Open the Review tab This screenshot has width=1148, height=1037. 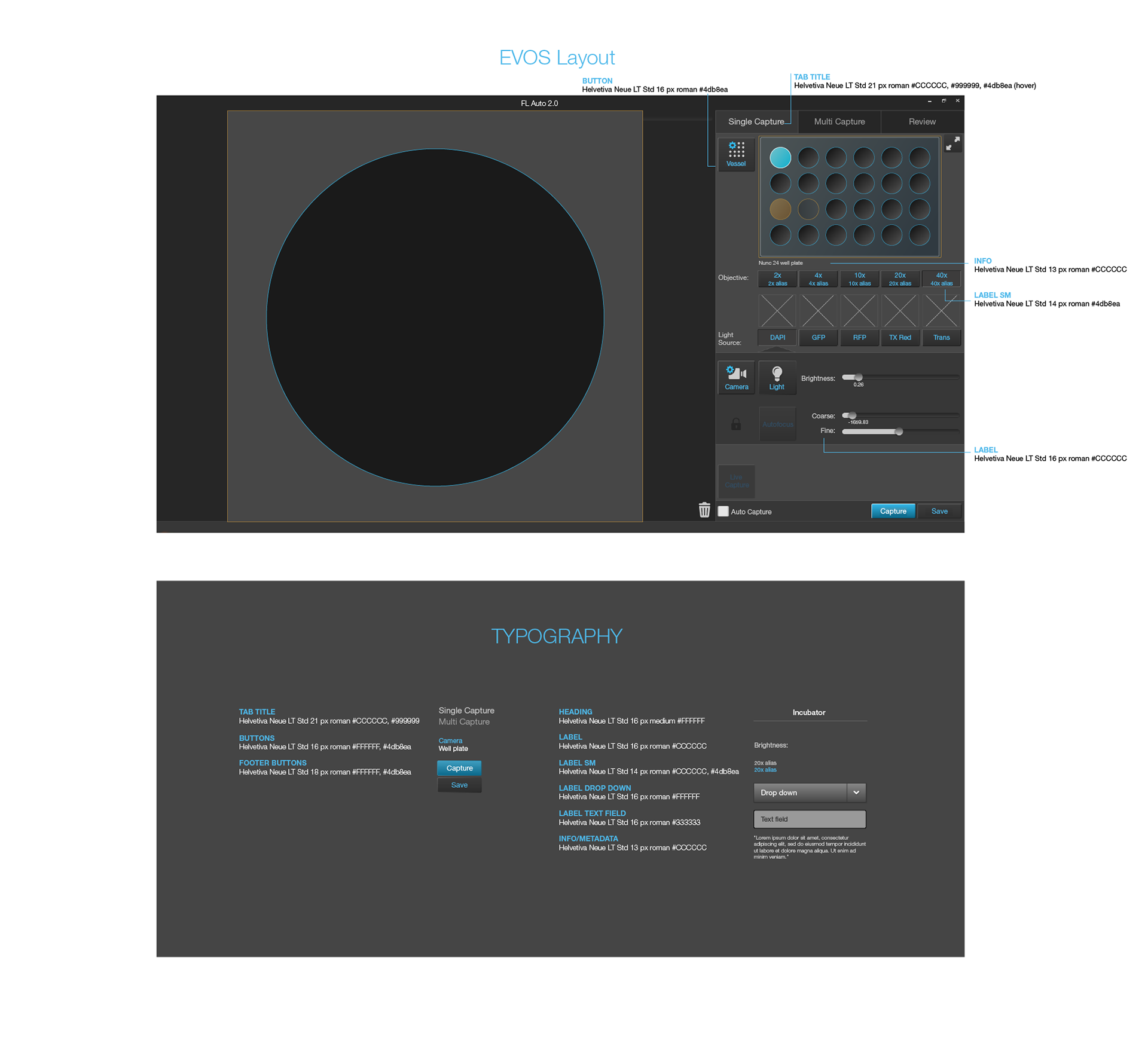[x=922, y=121]
